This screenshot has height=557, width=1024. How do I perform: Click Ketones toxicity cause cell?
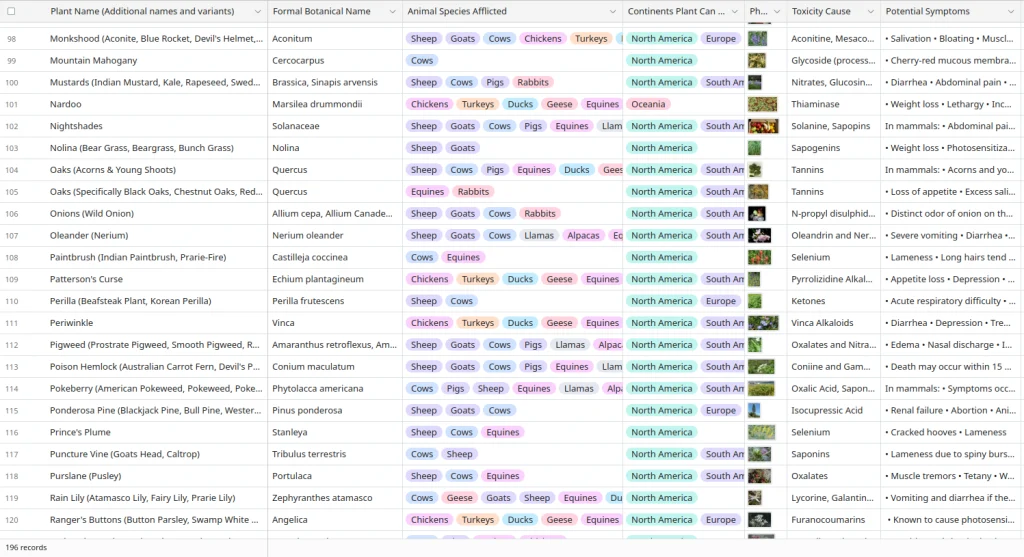833,301
